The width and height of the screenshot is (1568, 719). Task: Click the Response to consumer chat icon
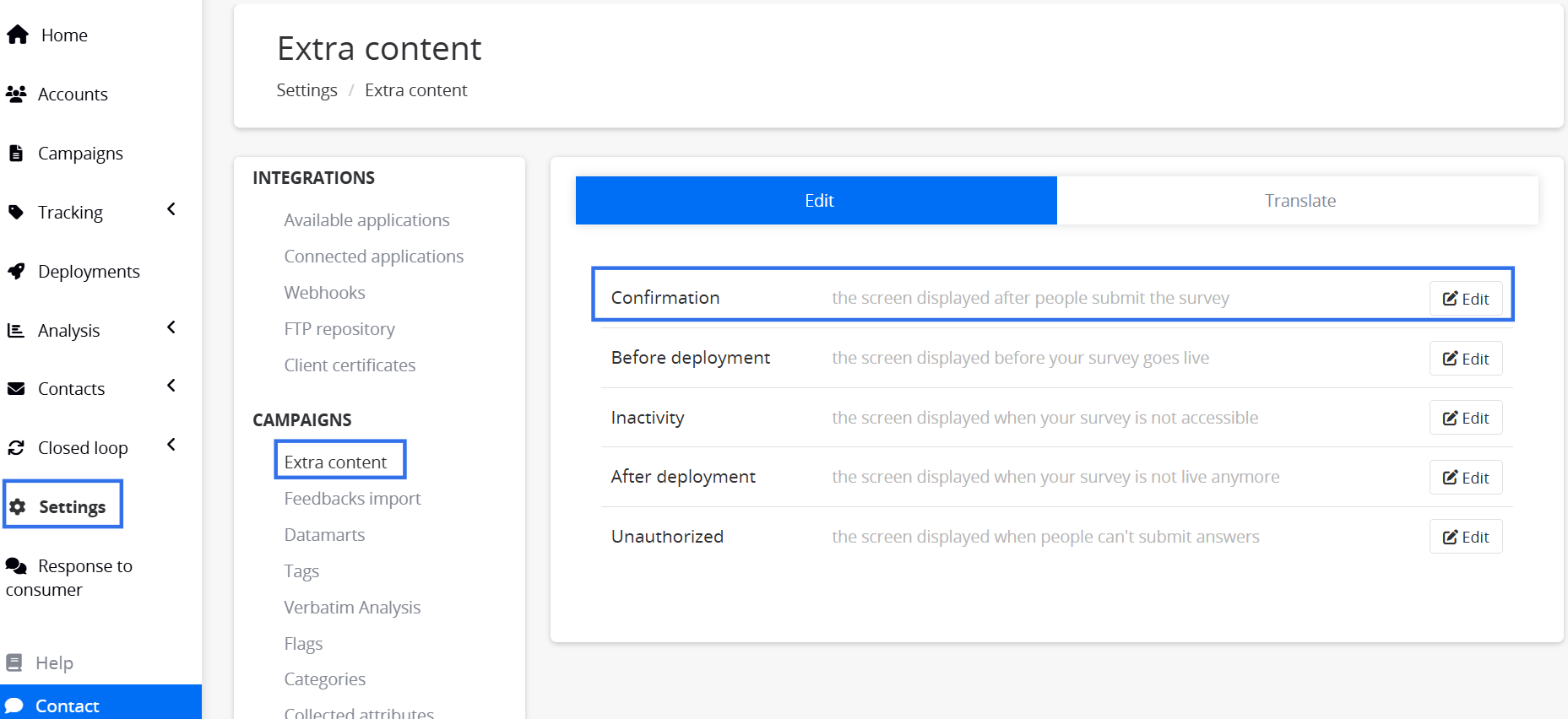click(x=16, y=565)
